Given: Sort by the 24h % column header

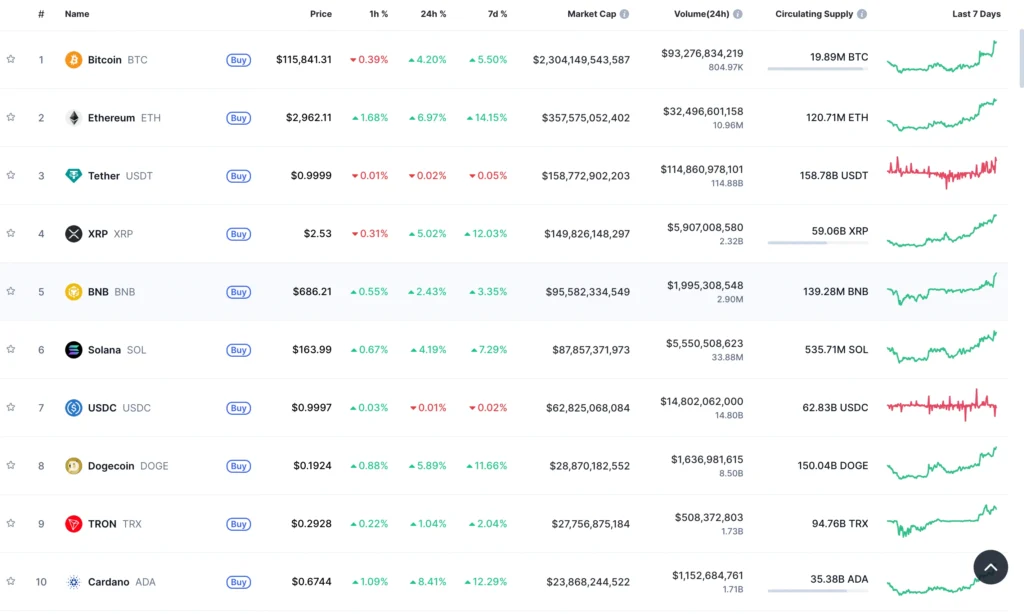Looking at the screenshot, I should point(433,14).
